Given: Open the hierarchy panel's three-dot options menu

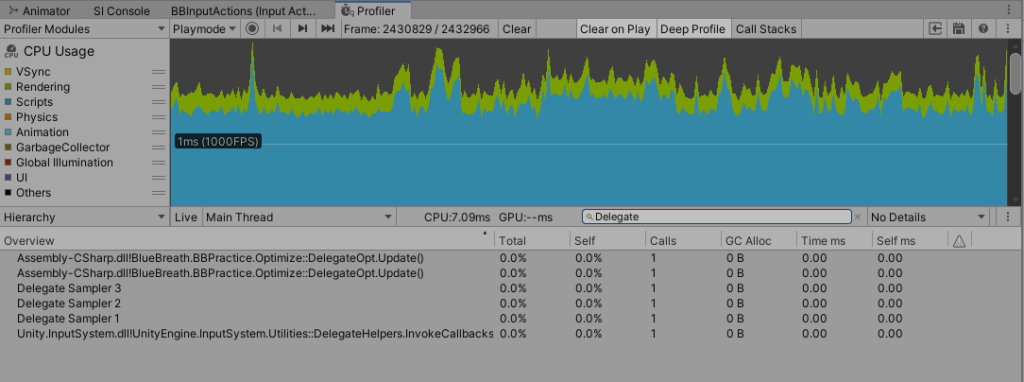Looking at the screenshot, I should tap(1008, 217).
